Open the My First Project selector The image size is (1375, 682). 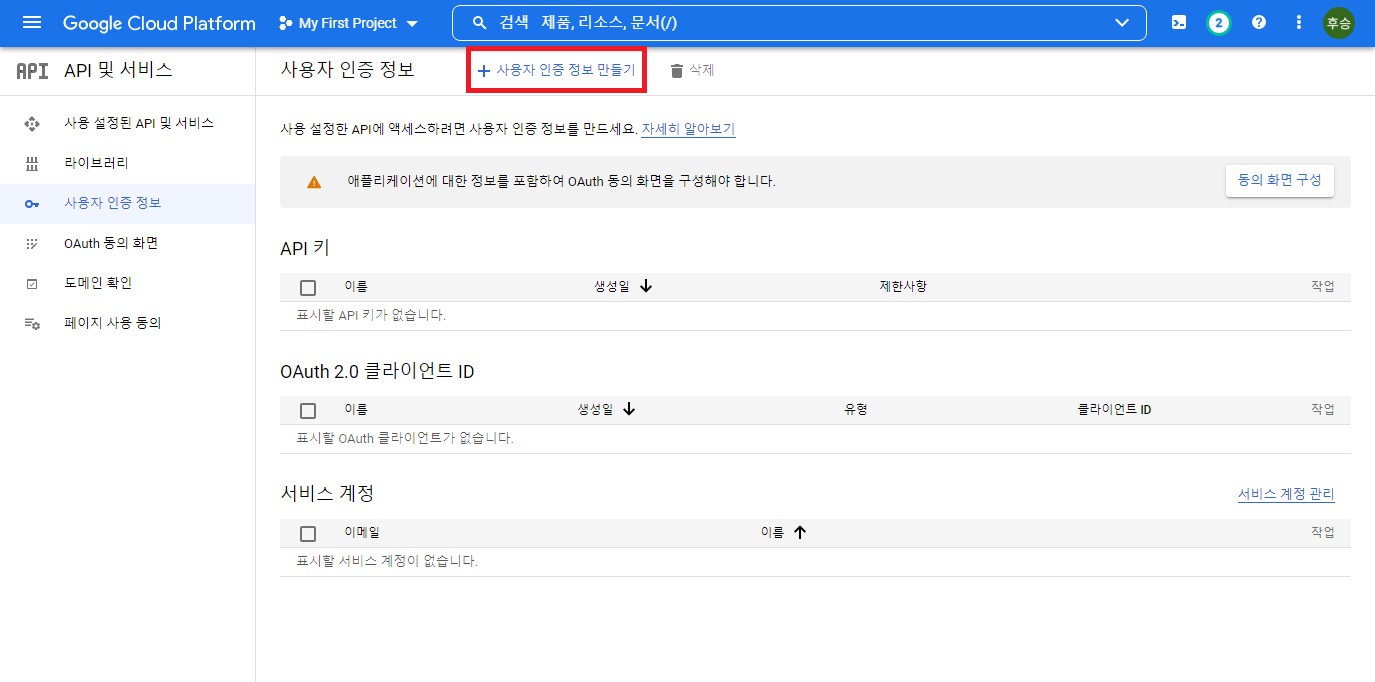348,23
